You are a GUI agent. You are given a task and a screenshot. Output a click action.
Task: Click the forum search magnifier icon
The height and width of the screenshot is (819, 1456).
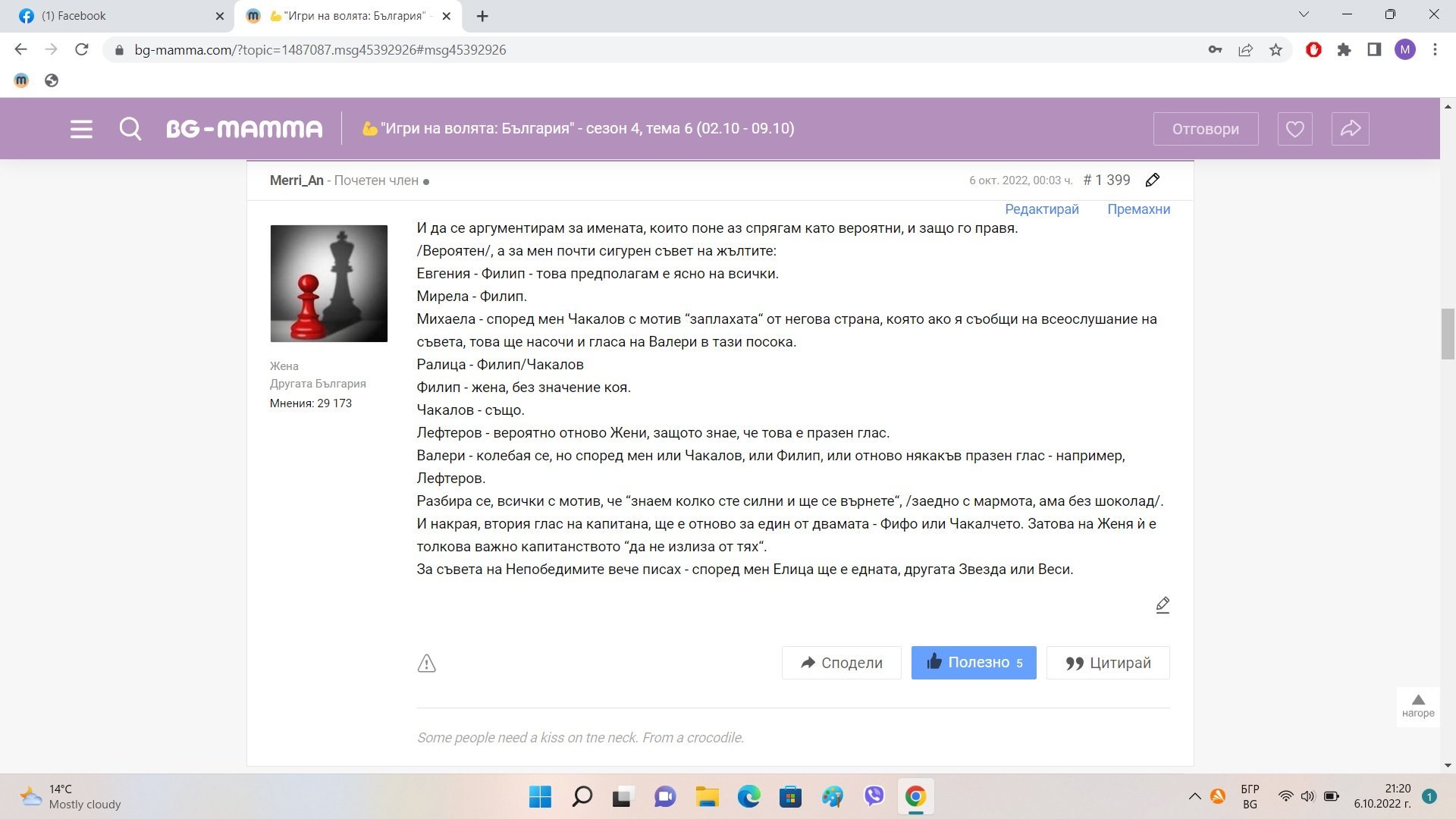point(130,129)
